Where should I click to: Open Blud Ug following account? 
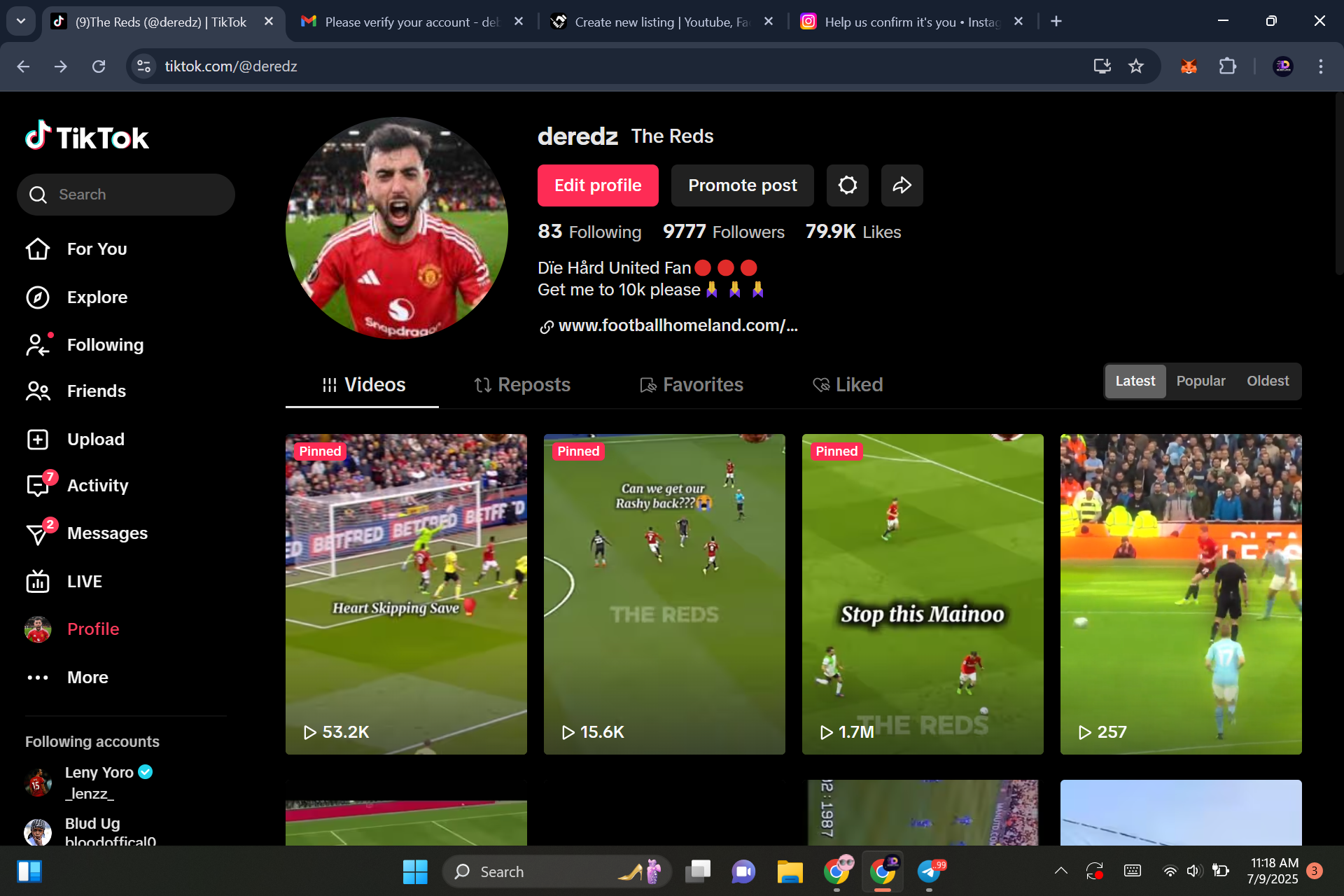click(x=90, y=832)
